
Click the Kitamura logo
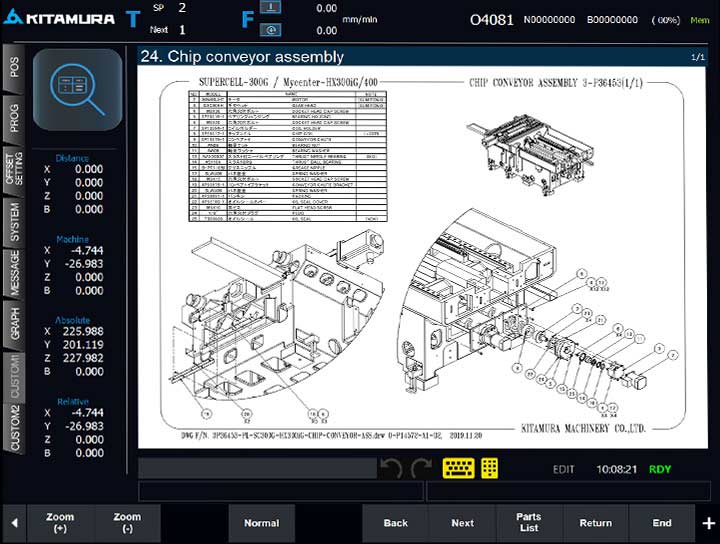59,18
